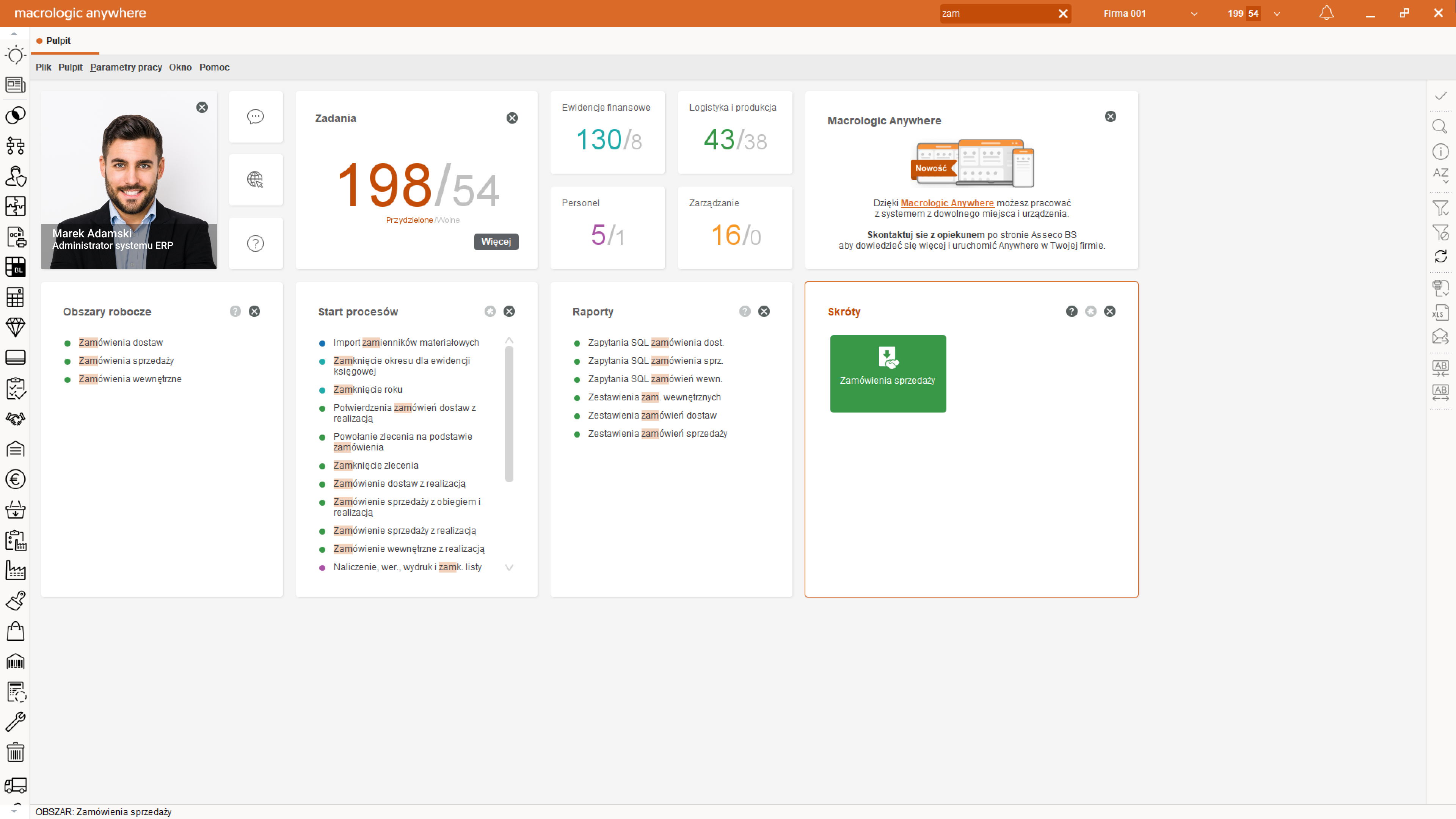Close the Macrologic Anywhere info panel

[x=1110, y=116]
